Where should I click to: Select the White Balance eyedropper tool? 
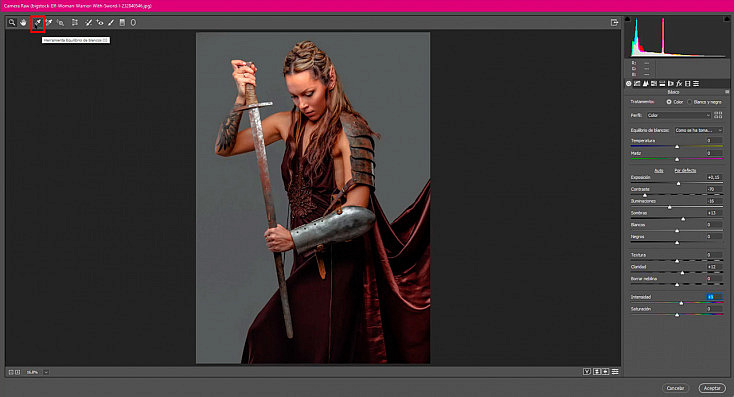[x=37, y=23]
